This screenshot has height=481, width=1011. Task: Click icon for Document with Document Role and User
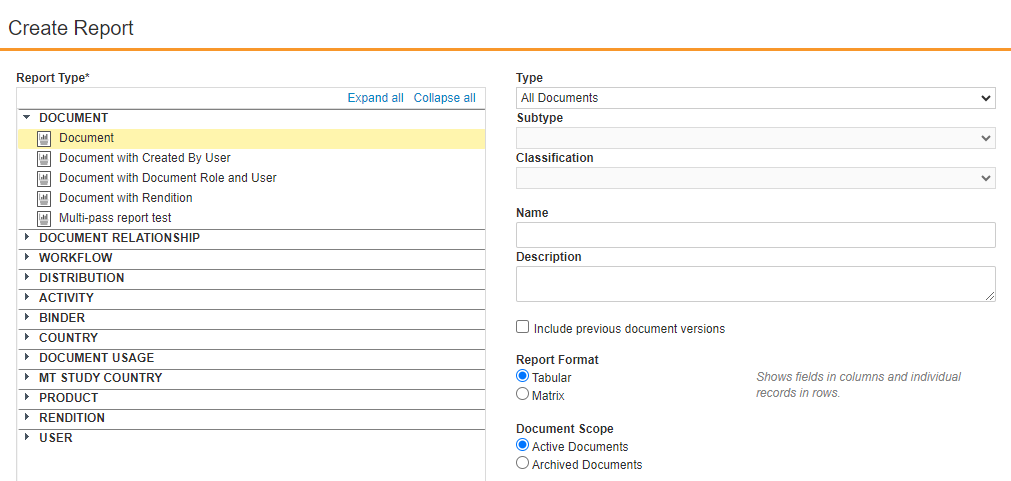pyautogui.click(x=44, y=179)
